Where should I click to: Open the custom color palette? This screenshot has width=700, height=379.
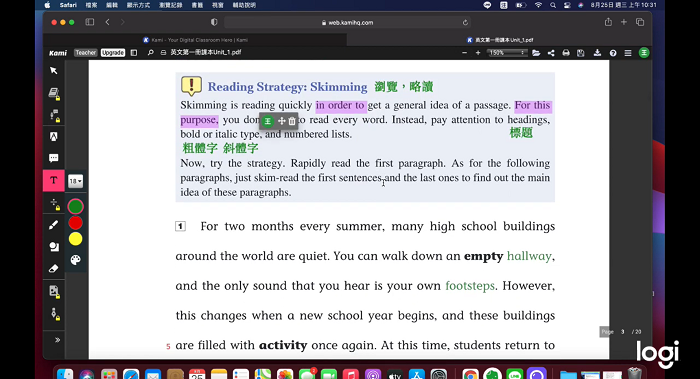(x=75, y=260)
